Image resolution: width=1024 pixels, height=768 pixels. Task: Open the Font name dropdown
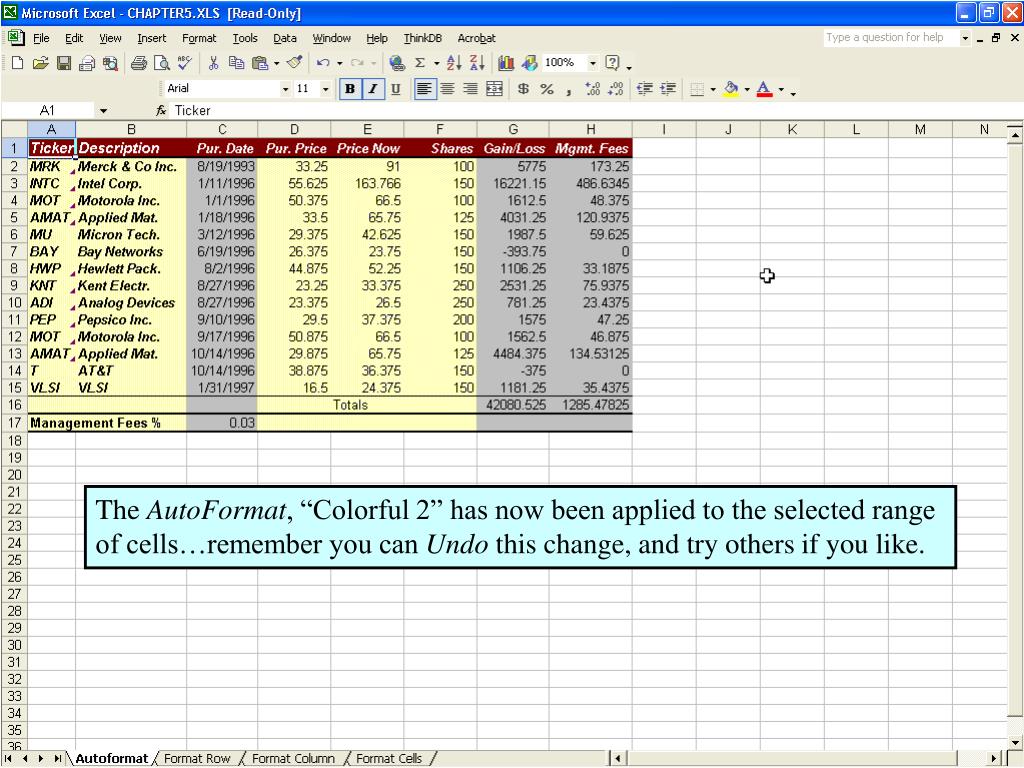coord(285,89)
